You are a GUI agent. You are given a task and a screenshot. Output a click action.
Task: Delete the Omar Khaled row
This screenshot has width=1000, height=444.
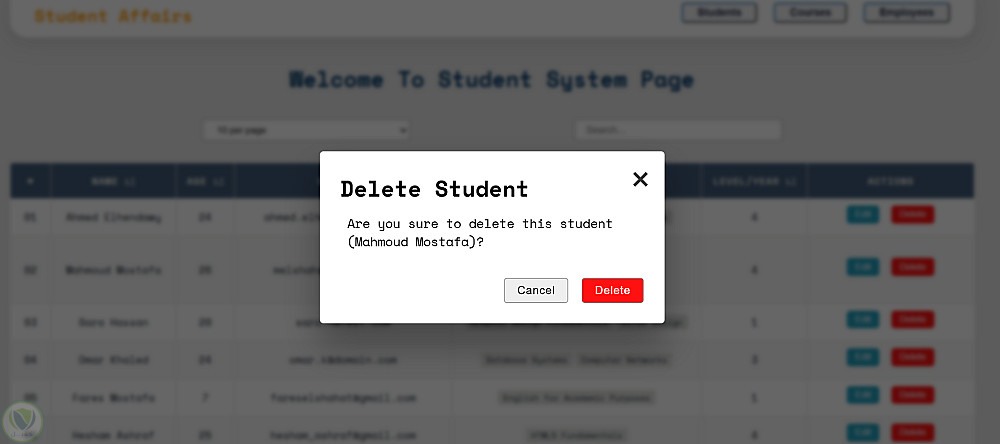912,357
